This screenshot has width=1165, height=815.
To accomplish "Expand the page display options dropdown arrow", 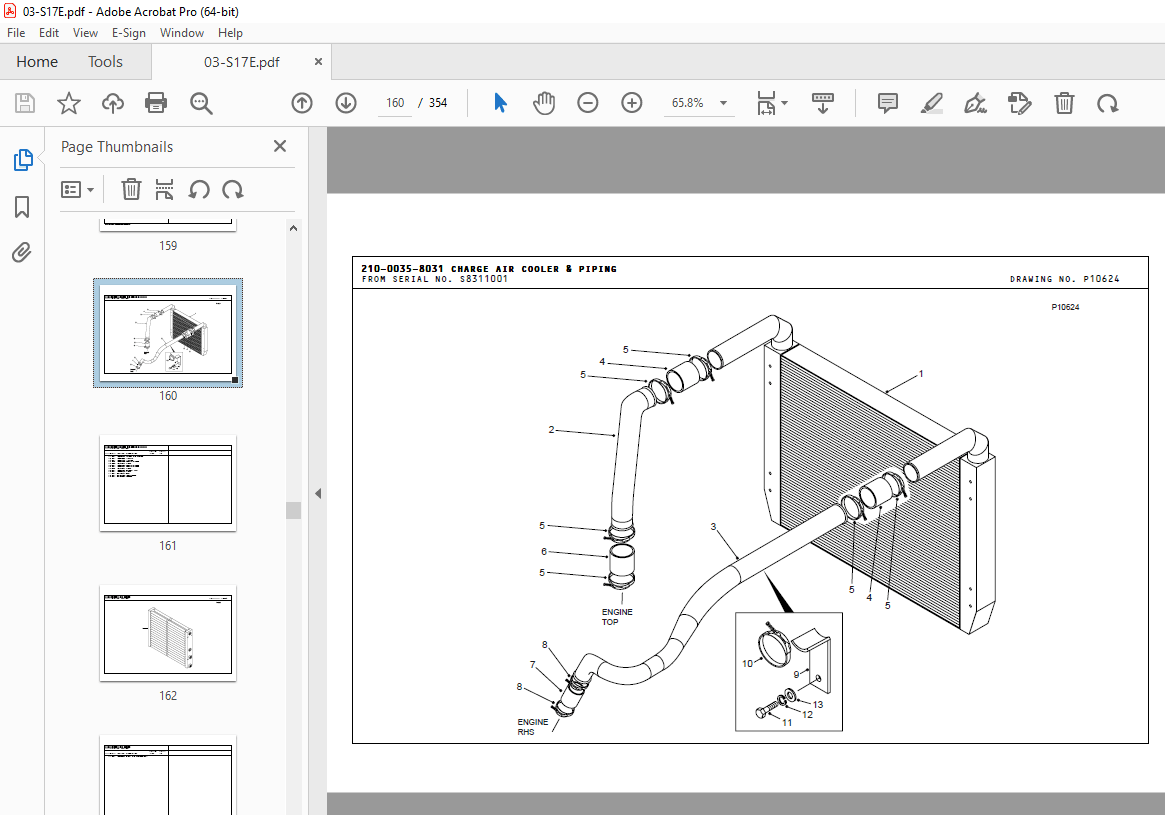I will coord(786,102).
